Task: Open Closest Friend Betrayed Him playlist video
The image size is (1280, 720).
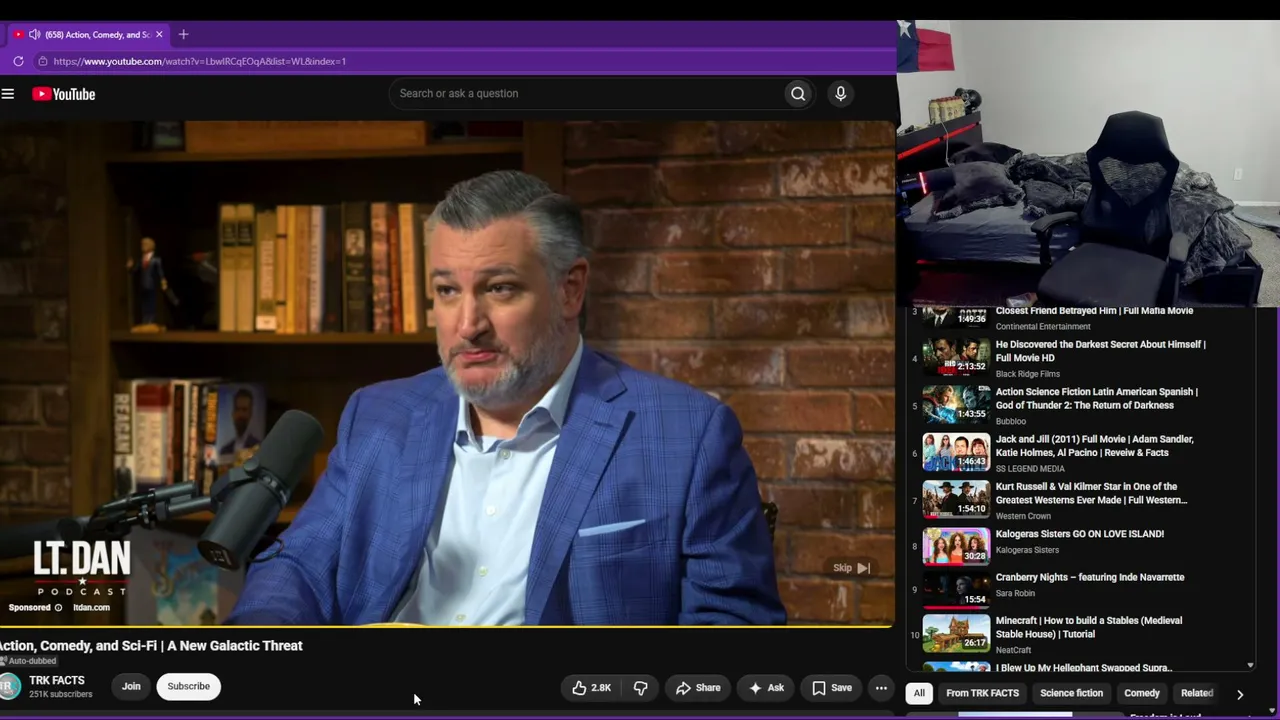Action: [x=1094, y=311]
